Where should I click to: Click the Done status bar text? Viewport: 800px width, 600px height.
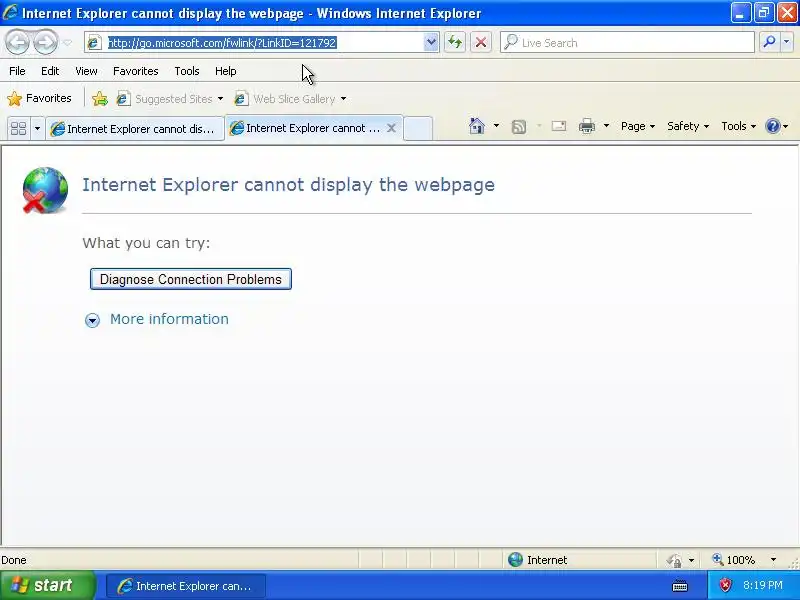(x=14, y=560)
